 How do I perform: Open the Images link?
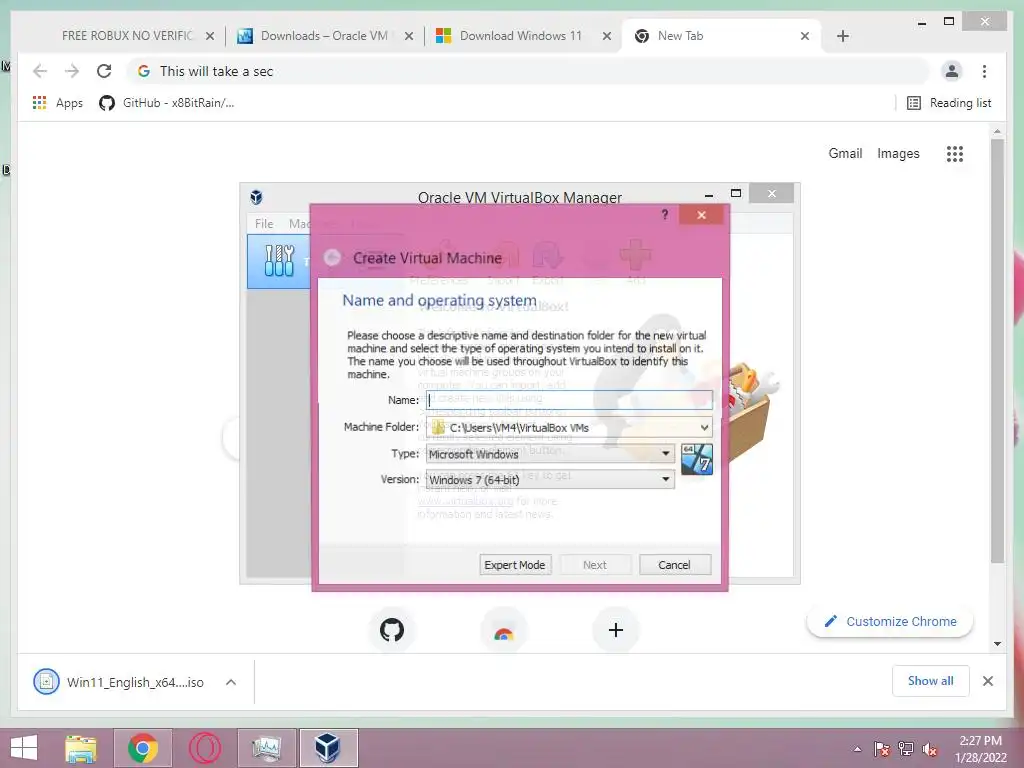pos(898,153)
